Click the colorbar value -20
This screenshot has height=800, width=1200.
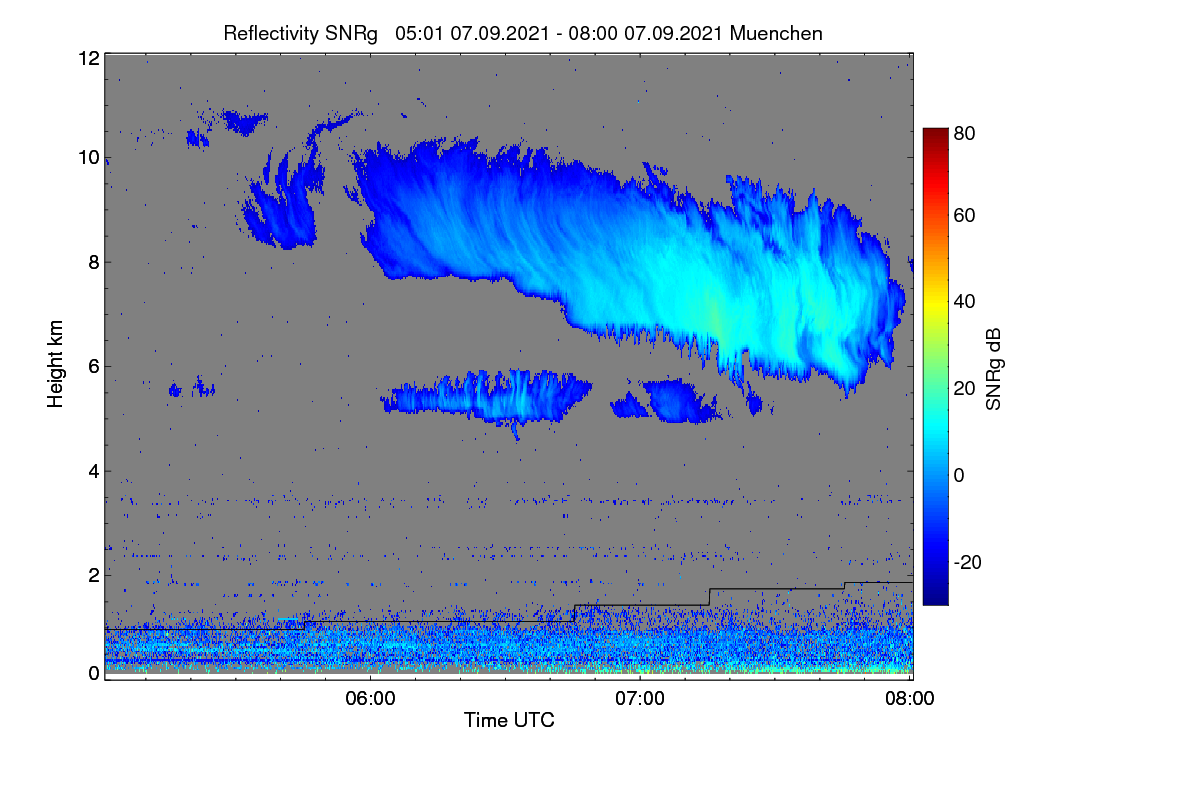coord(967,562)
